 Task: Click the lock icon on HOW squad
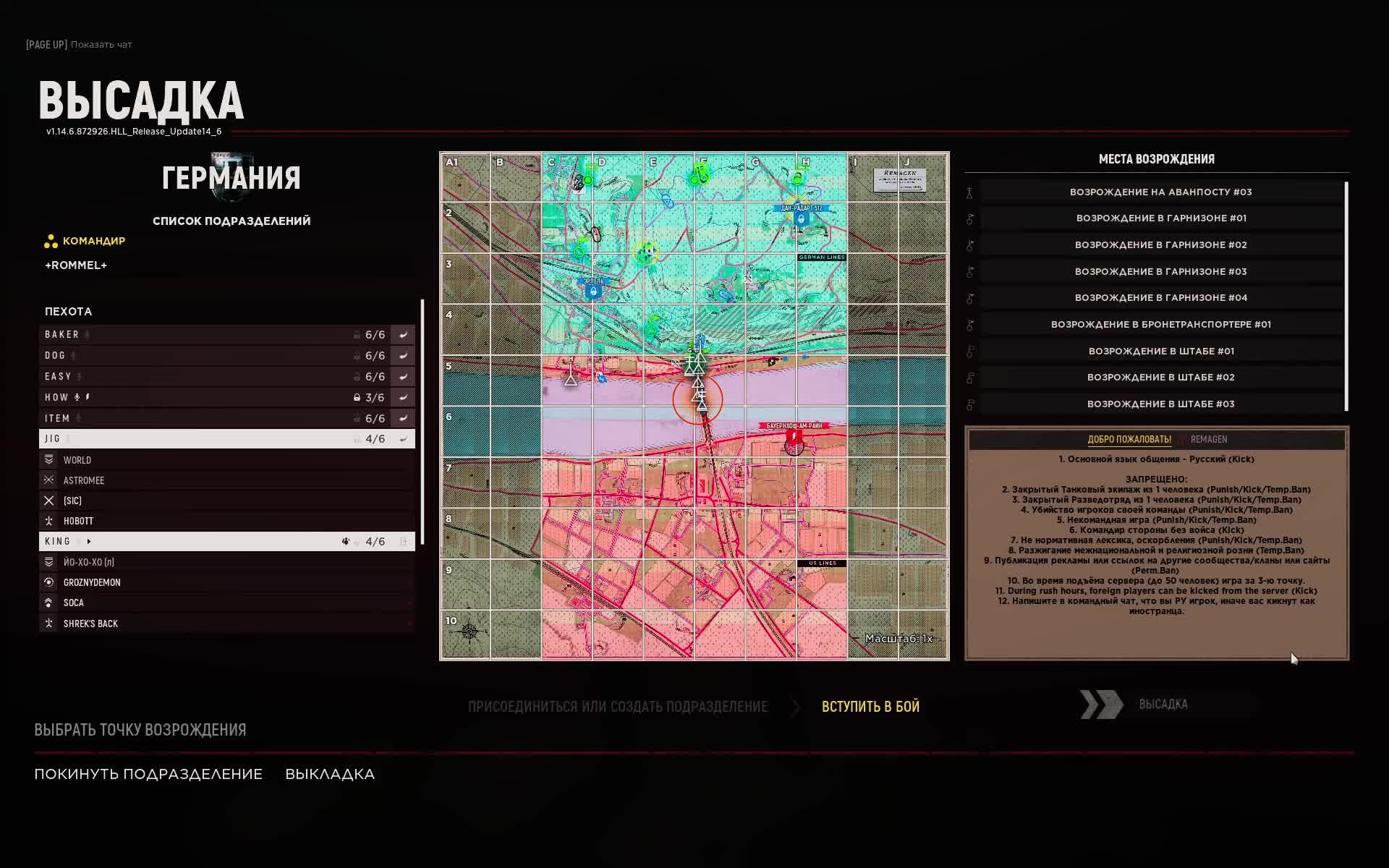357,398
